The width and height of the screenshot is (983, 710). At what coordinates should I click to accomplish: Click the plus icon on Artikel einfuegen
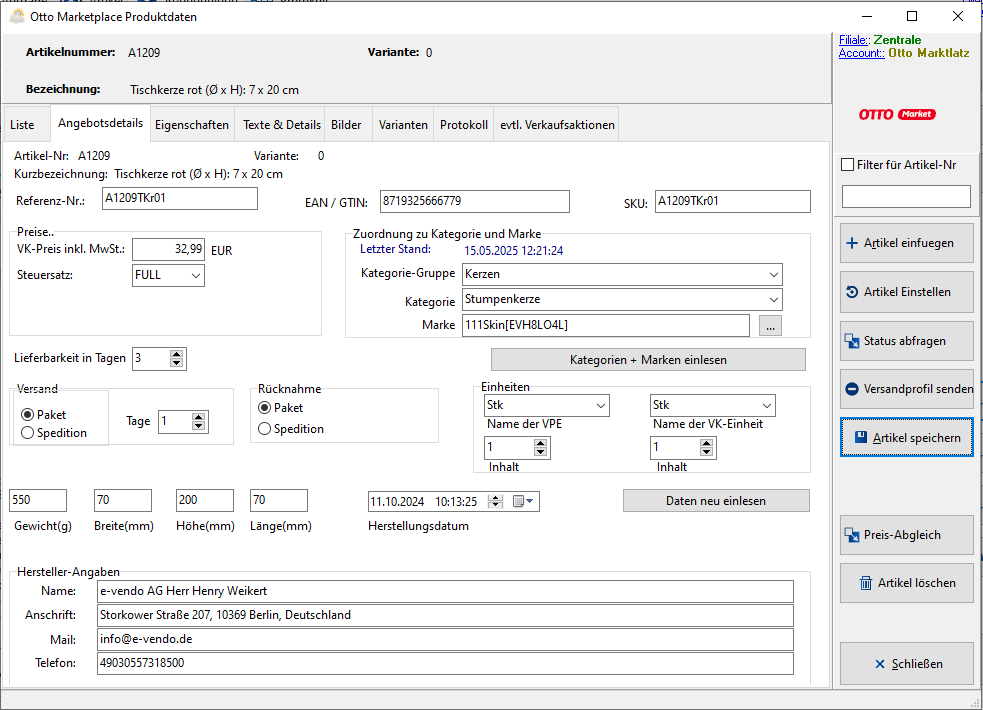coord(851,243)
